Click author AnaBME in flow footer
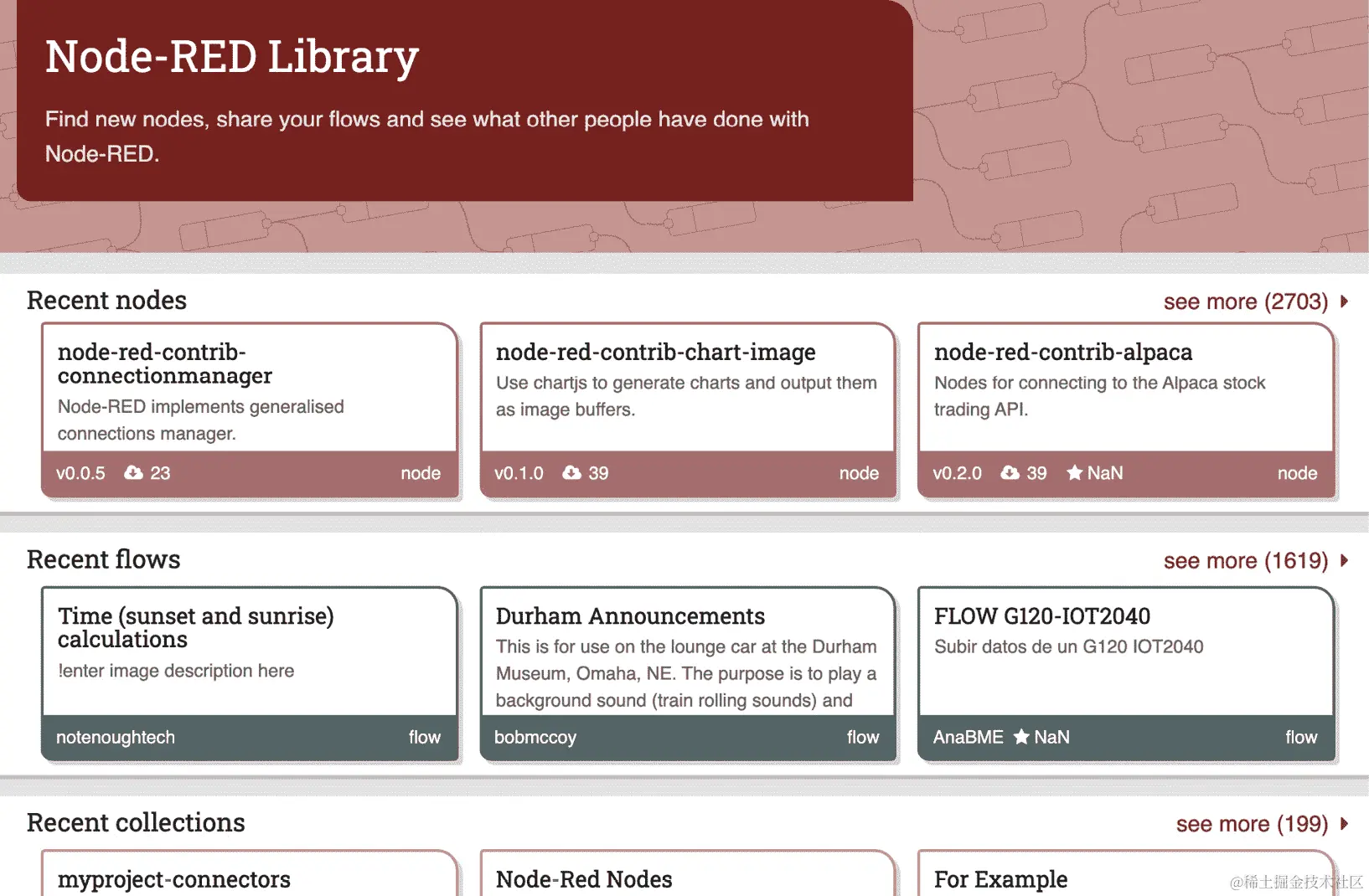Viewport: 1369px width, 896px height. click(969, 738)
